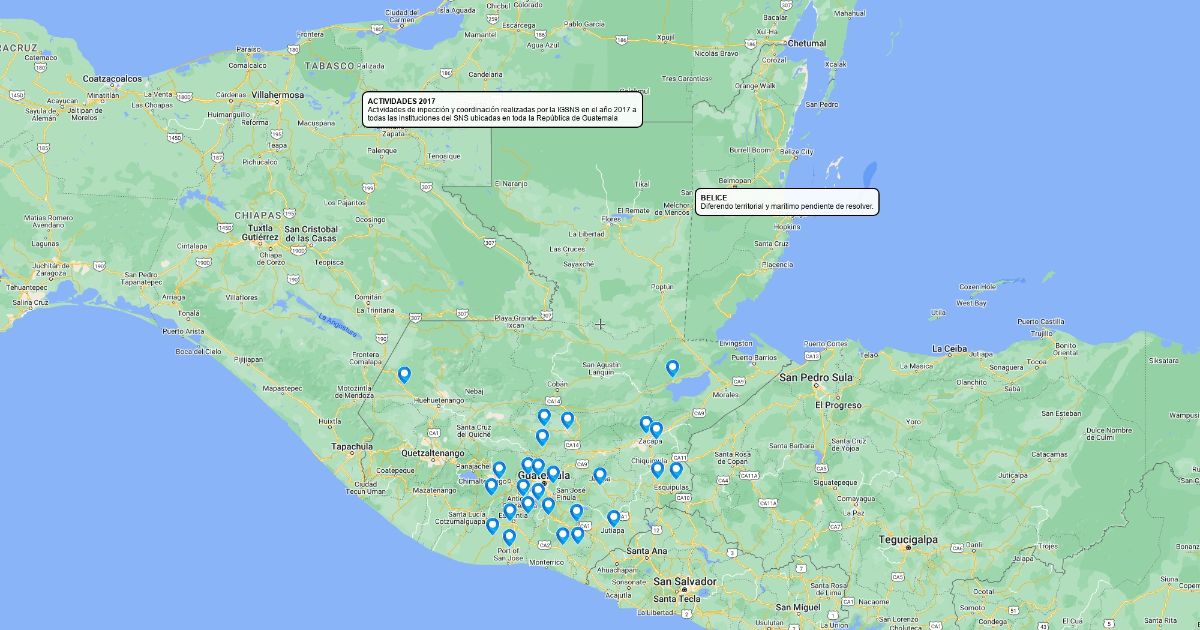Screen dimensions: 1200x630
Task: Select the pin right of Panajachel
Action: click(499, 469)
